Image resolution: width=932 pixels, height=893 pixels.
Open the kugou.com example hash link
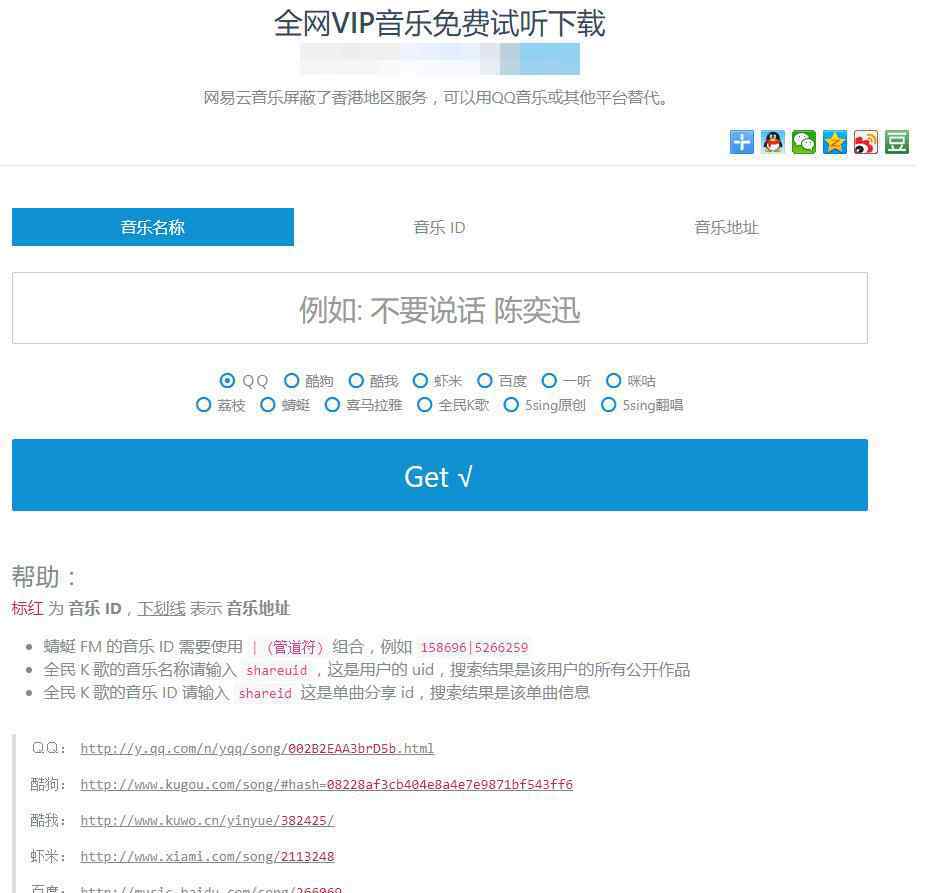(326, 785)
